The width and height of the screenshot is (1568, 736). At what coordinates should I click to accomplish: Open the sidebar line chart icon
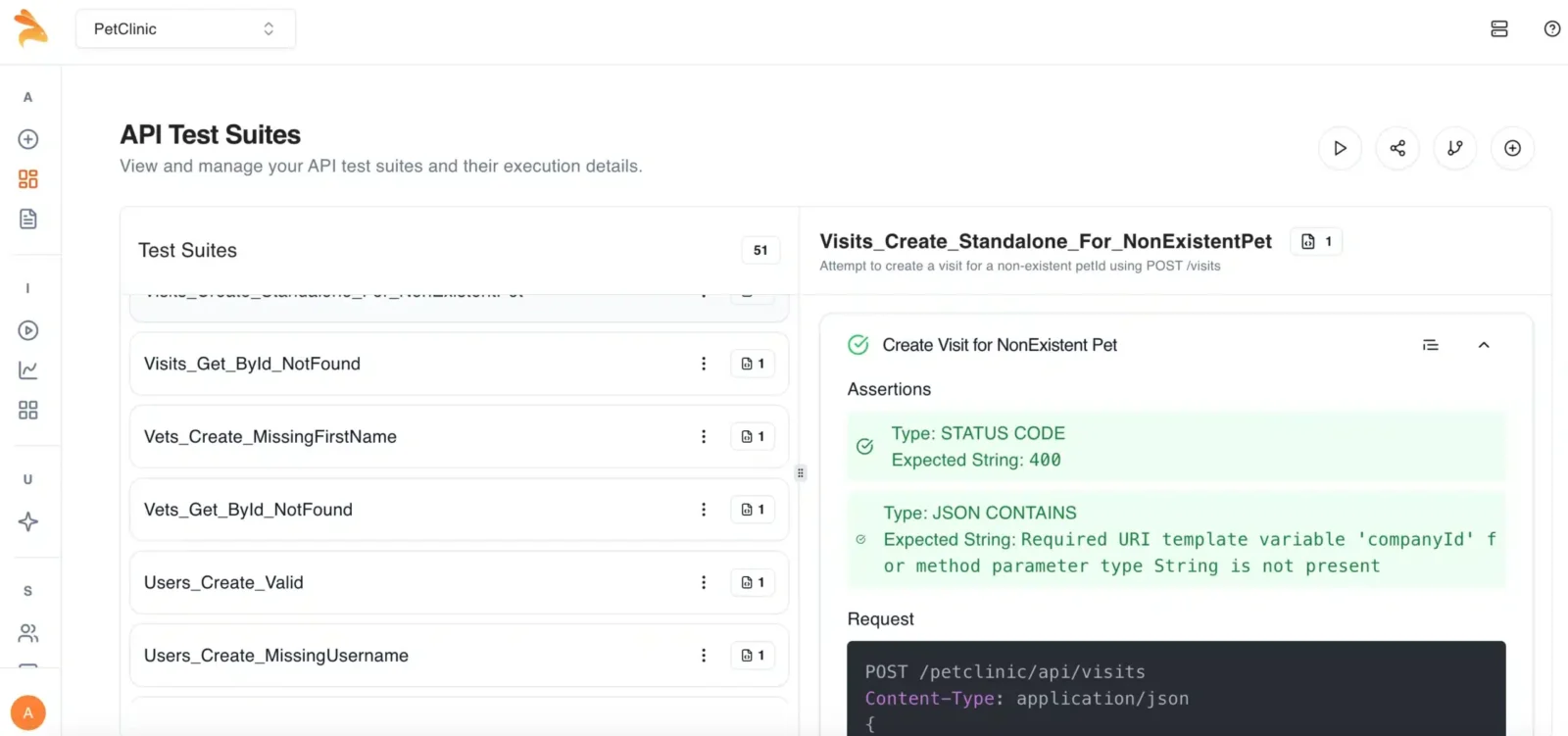point(28,370)
